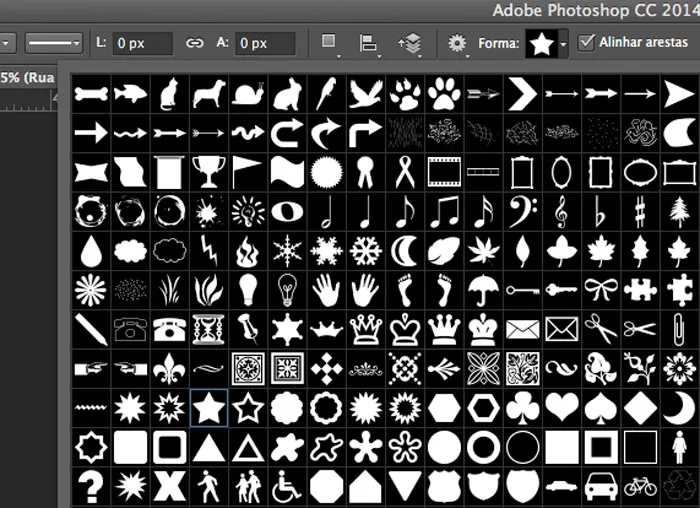This screenshot has width=700, height=508.
Task: Toggle the Alinhar arestas checkbox
Action: click(x=586, y=42)
